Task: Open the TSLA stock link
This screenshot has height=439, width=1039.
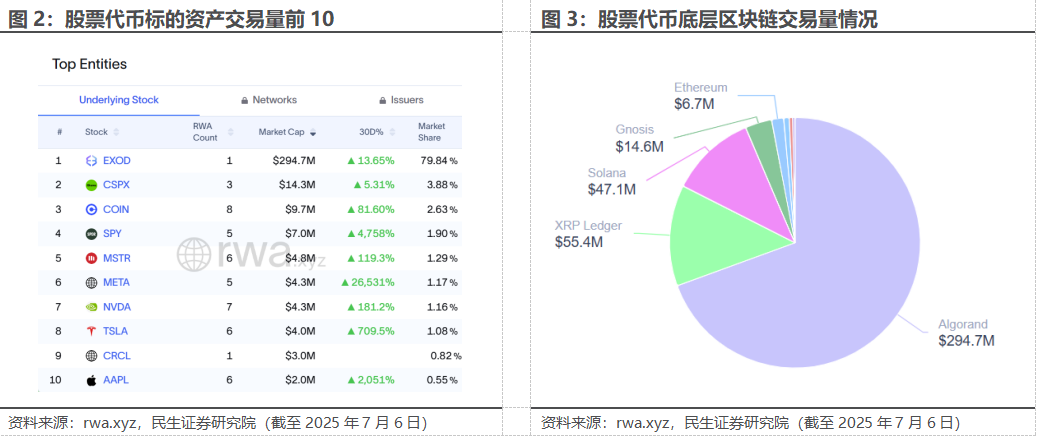Action: coord(116,331)
